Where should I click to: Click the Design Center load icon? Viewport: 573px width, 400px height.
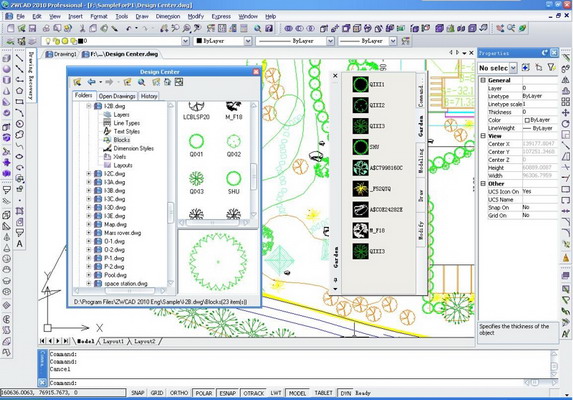pyautogui.click(x=77, y=83)
